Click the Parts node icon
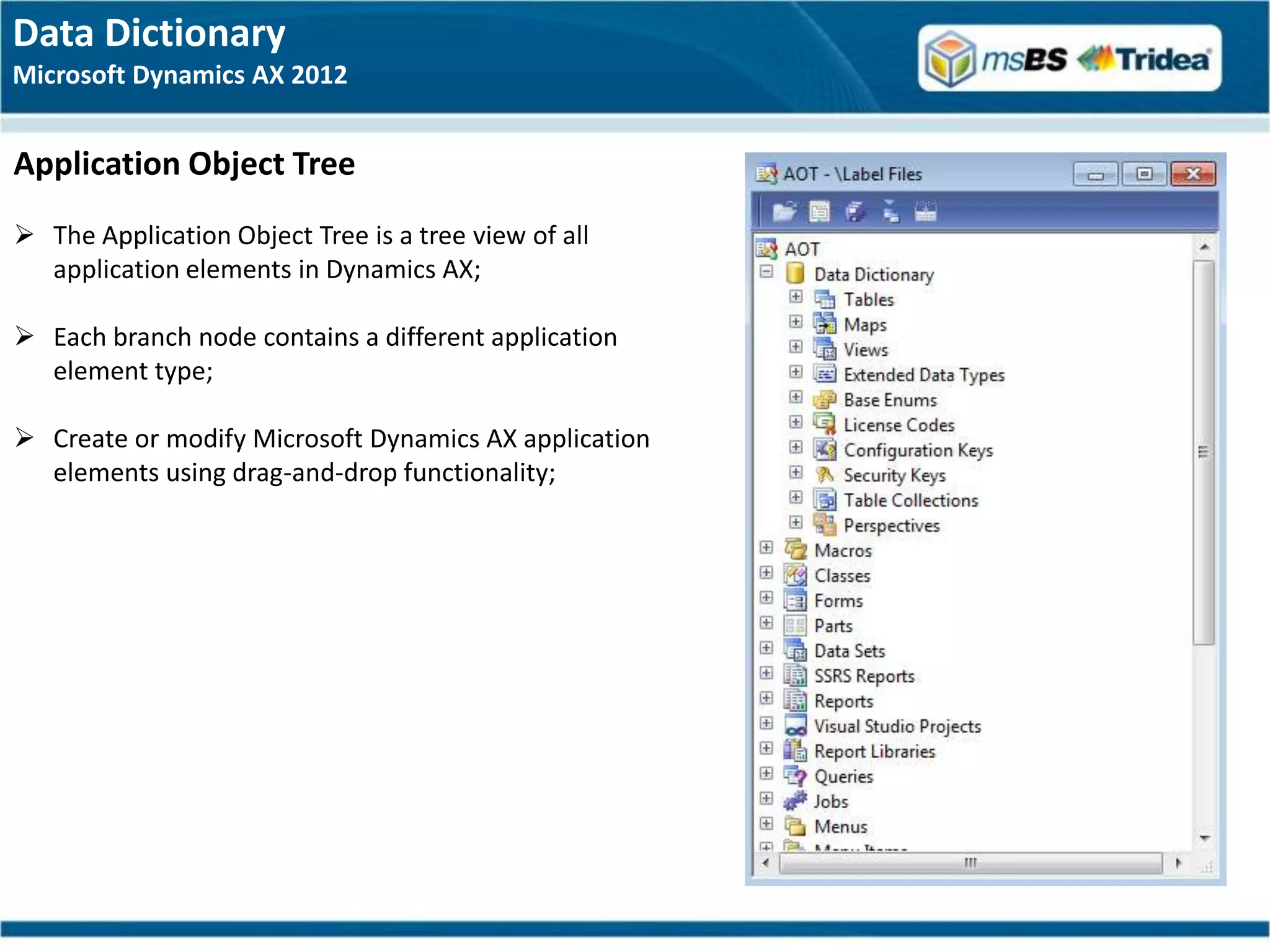This screenshot has height=952, width=1270. (796, 625)
